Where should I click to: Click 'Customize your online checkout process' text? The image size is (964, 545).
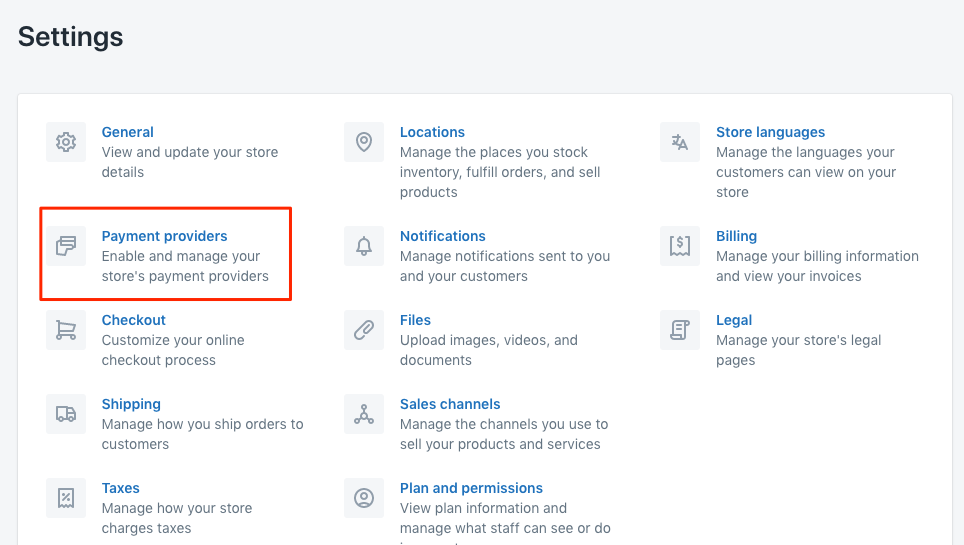click(x=173, y=350)
